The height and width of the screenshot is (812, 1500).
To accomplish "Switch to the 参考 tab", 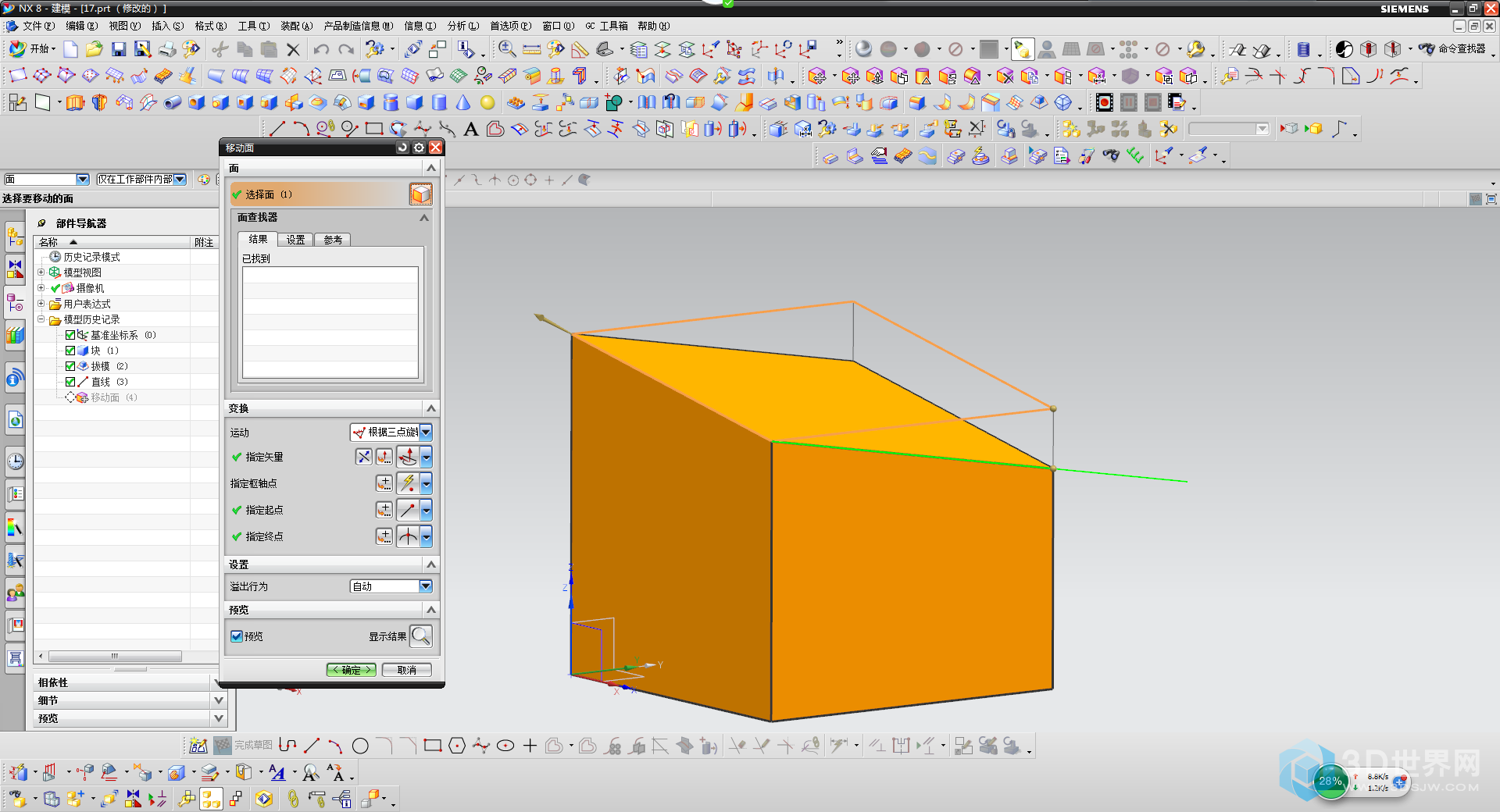I will tap(333, 240).
